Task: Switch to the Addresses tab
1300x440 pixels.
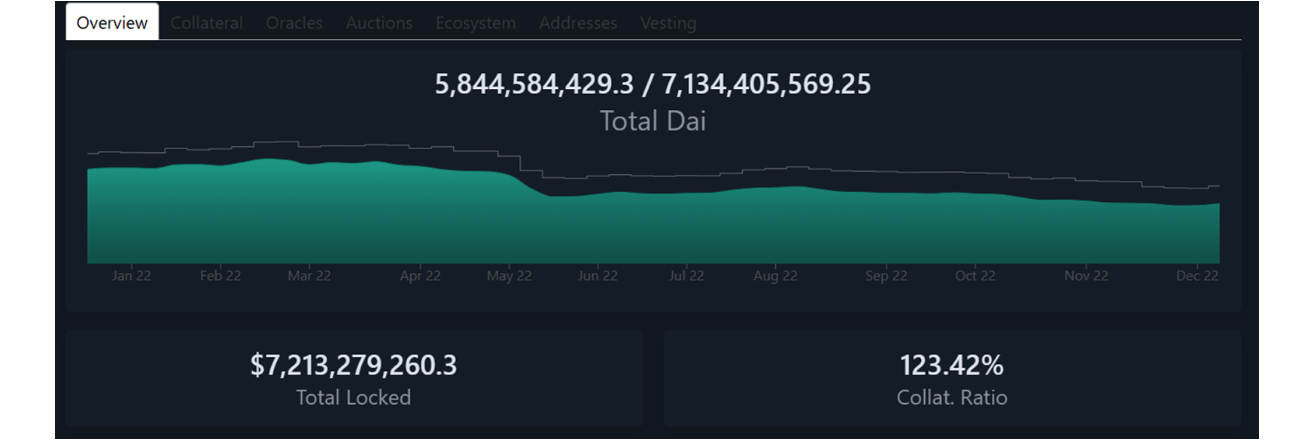Action: [578, 23]
